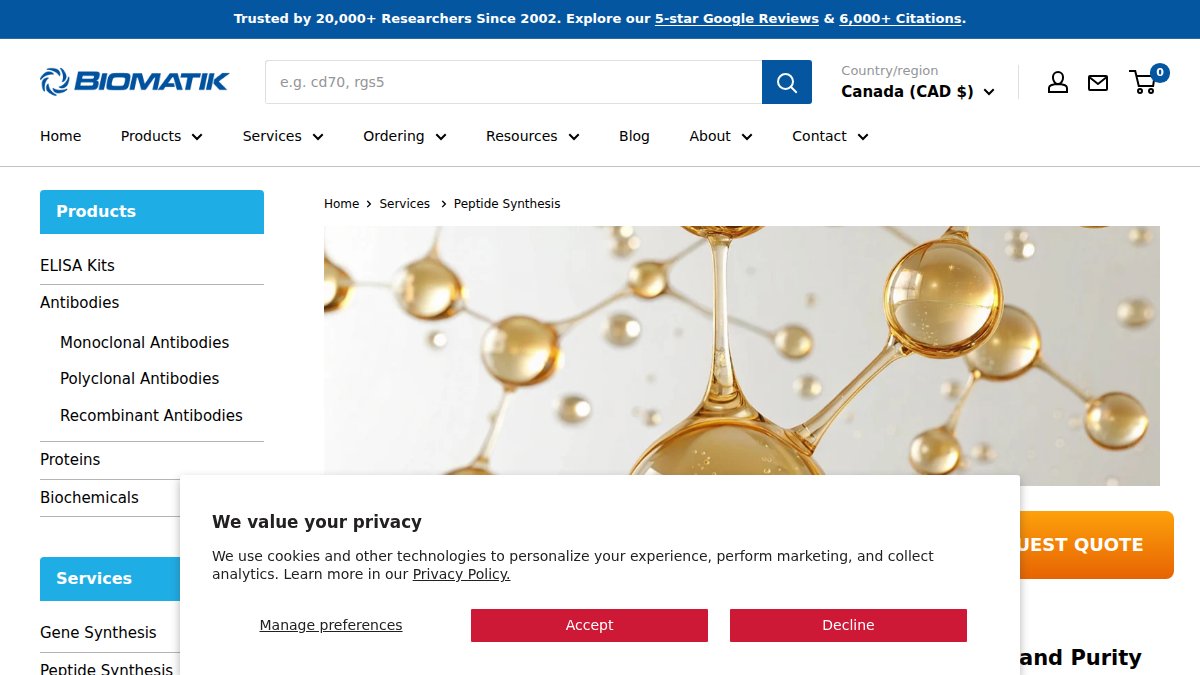Viewport: 1200px width, 675px height.
Task: Open Biochemicals in the sidebar
Action: coord(89,497)
